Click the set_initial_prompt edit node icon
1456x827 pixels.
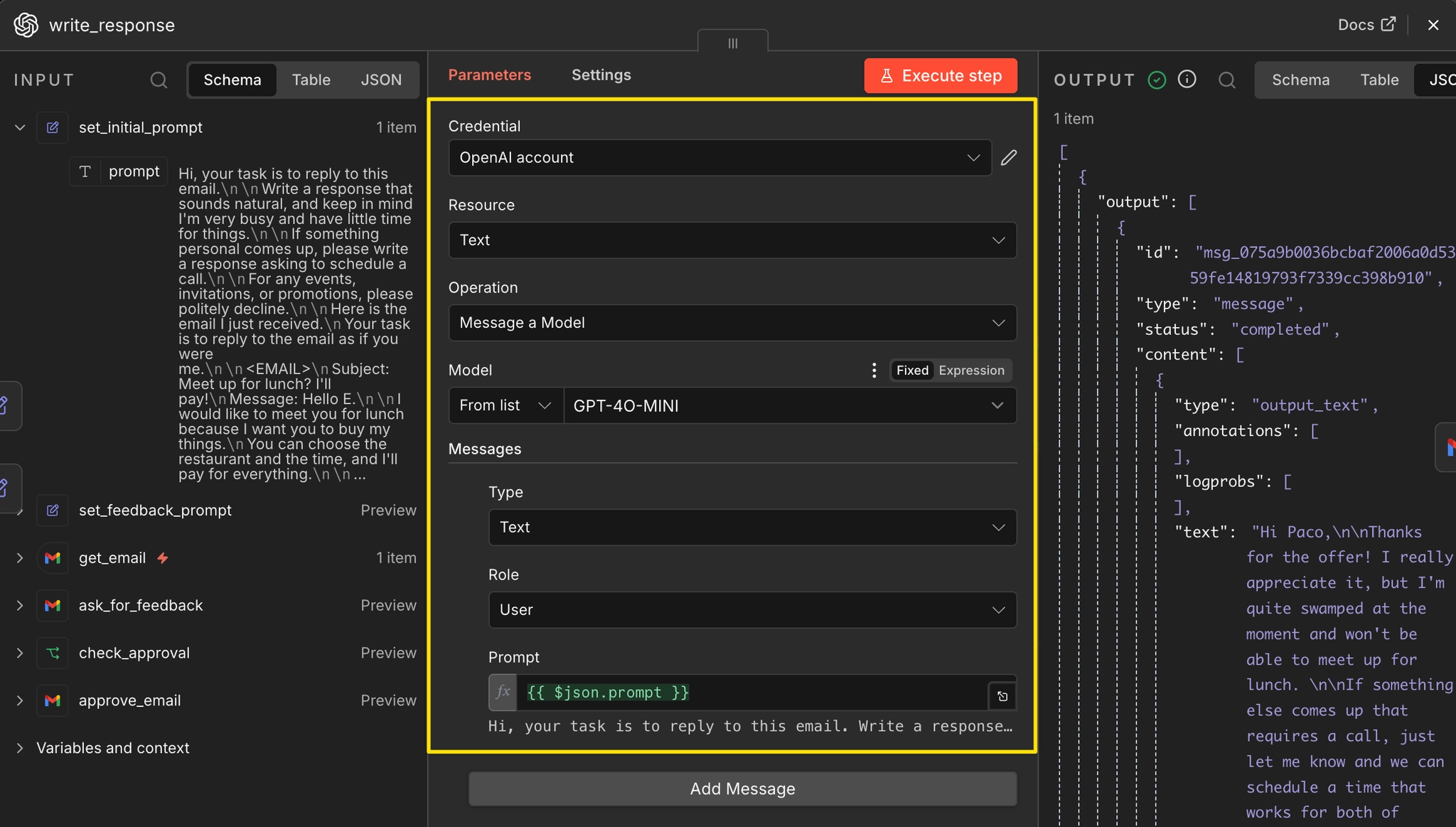53,127
